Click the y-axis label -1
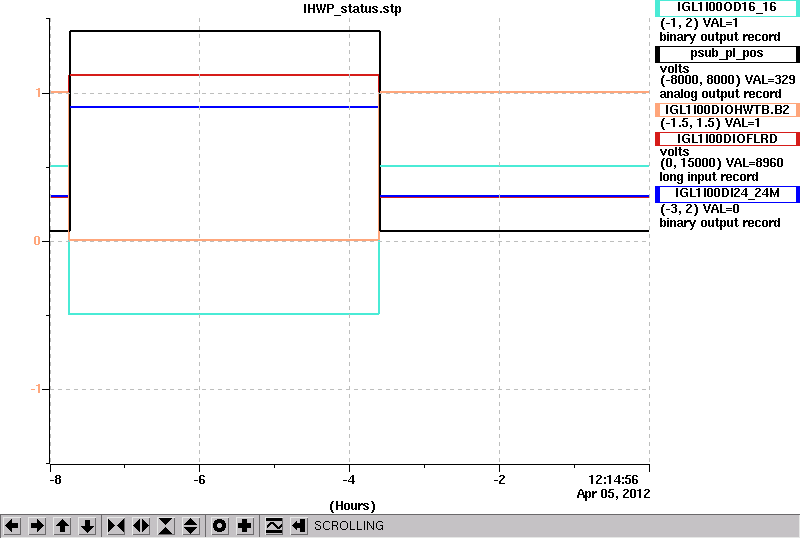The width and height of the screenshot is (800, 538). click(36, 389)
